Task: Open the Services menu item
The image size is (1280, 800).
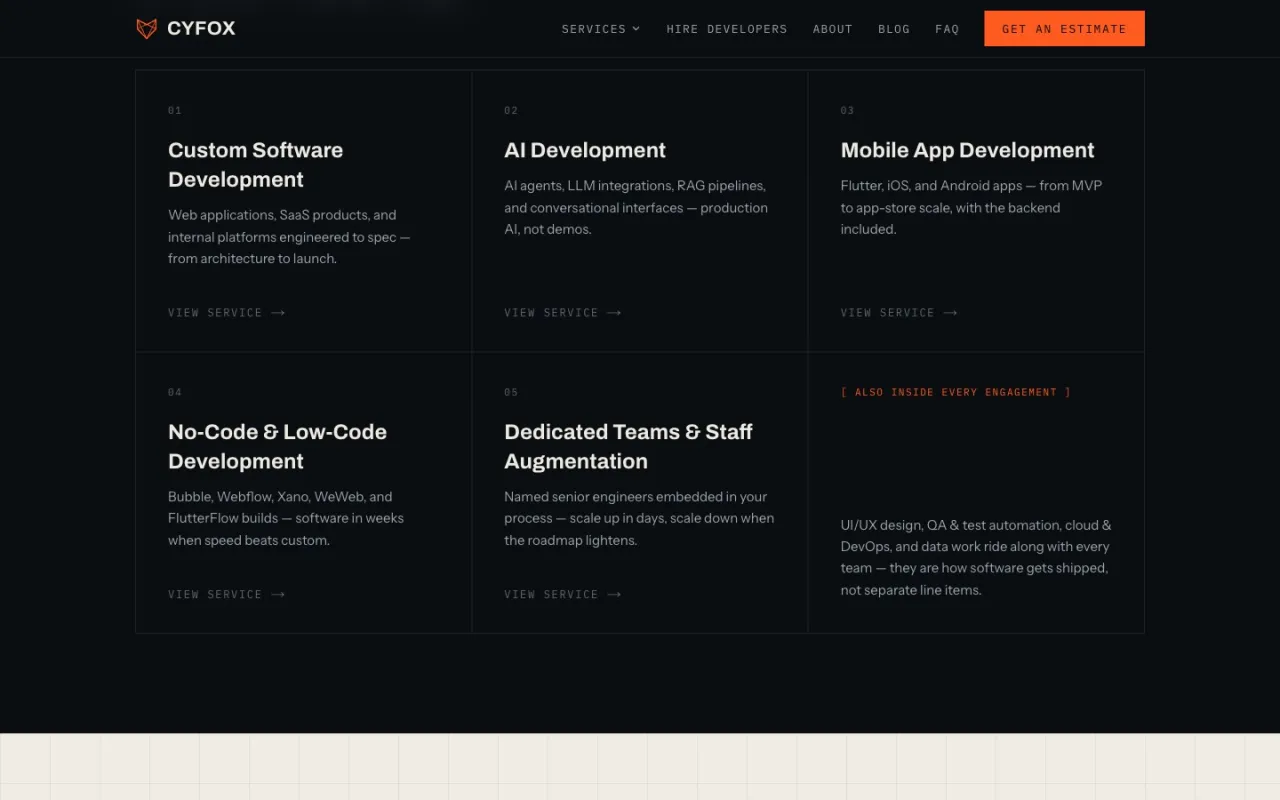Action: [x=601, y=29]
